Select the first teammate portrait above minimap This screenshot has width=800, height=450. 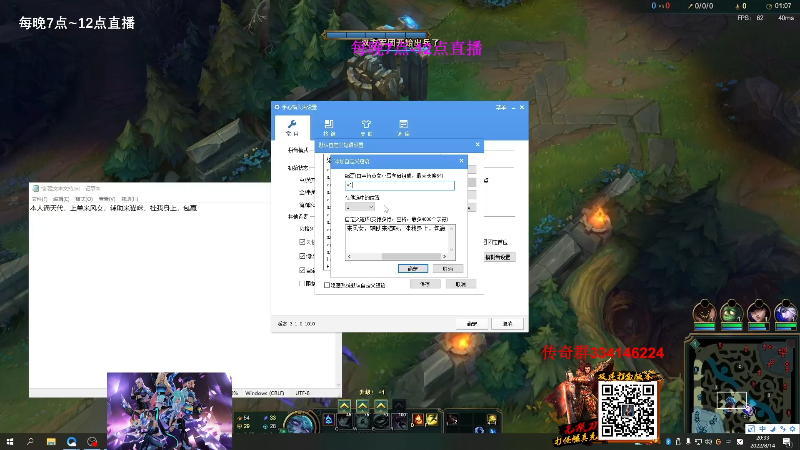(705, 312)
